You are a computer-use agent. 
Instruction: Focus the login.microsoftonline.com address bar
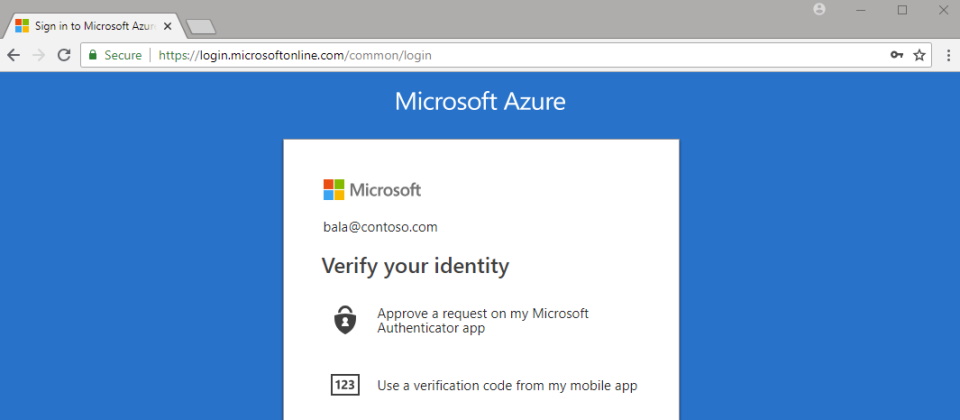point(500,56)
